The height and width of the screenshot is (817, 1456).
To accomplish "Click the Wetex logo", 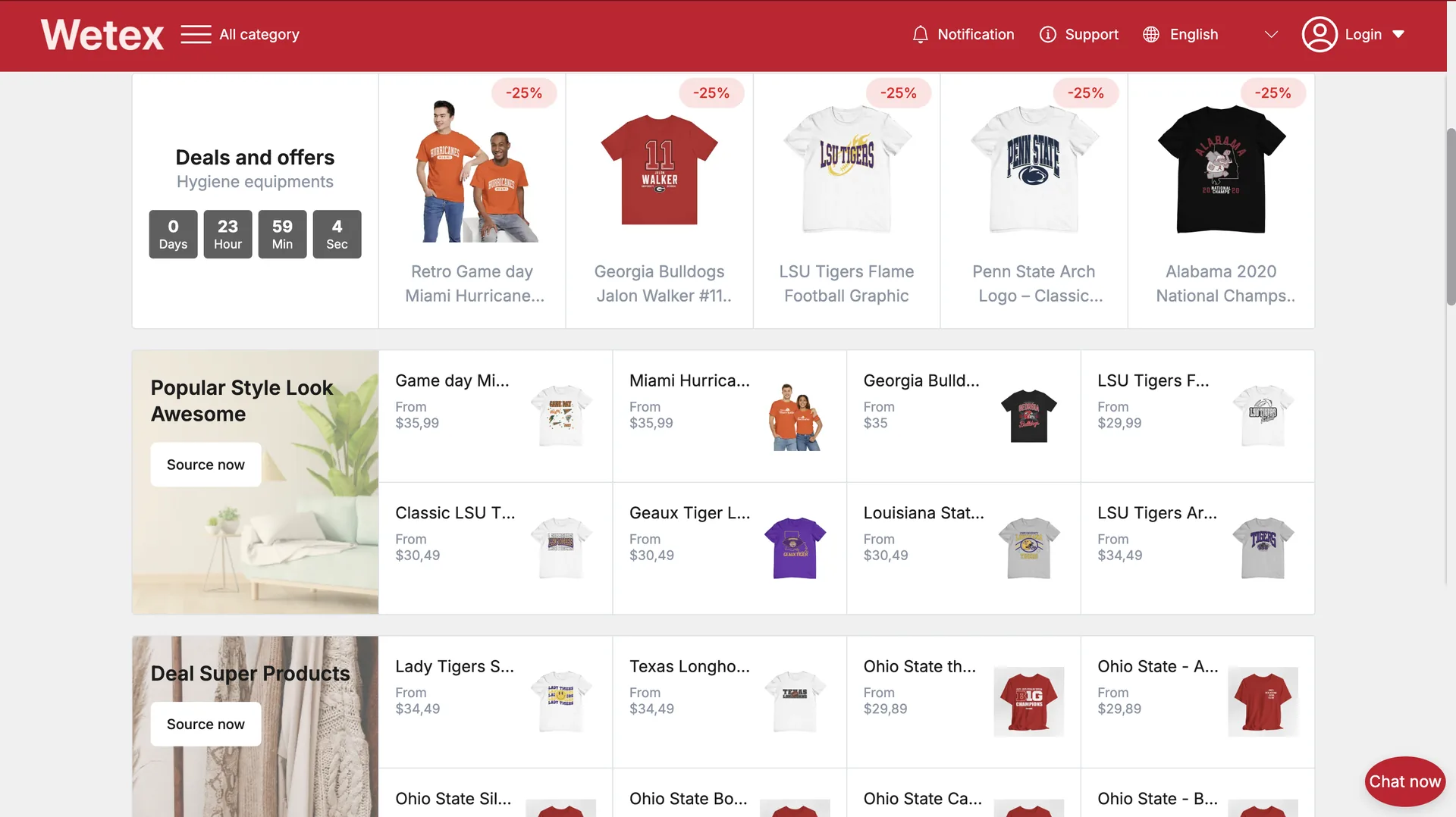I will (x=102, y=35).
